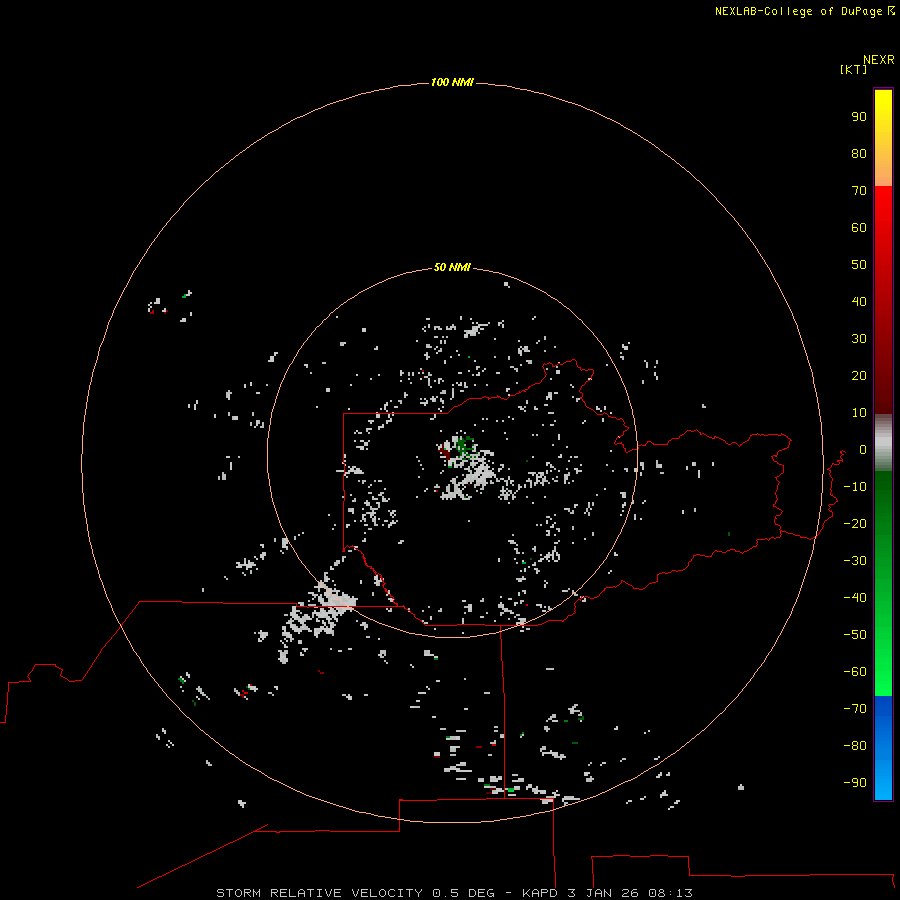This screenshot has height=900, width=900.
Task: Click the 50 value on the color scale
Action: pyautogui.click(x=859, y=265)
